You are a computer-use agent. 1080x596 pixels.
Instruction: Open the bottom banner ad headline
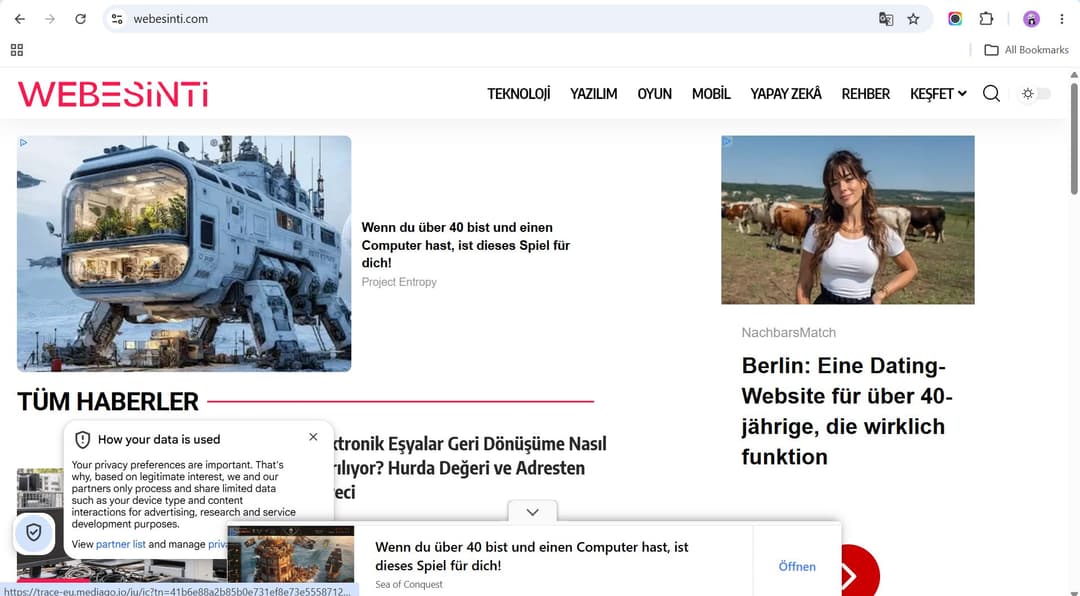(x=532, y=556)
